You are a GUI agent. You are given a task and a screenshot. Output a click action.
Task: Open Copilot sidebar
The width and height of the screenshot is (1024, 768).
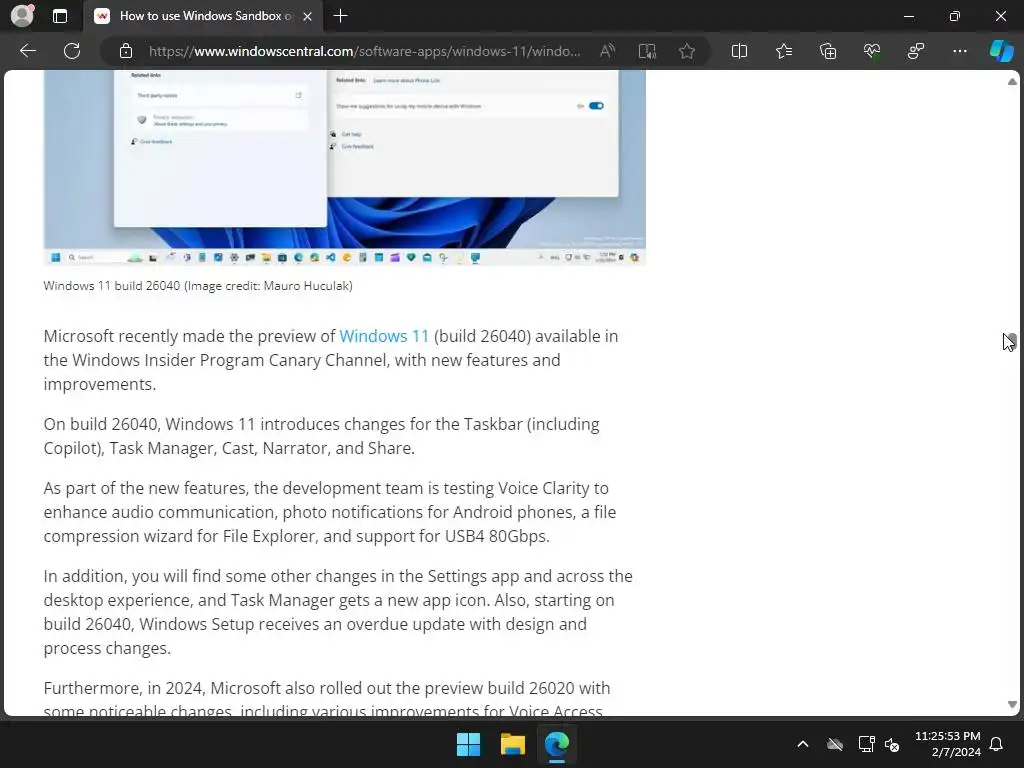point(1001,51)
